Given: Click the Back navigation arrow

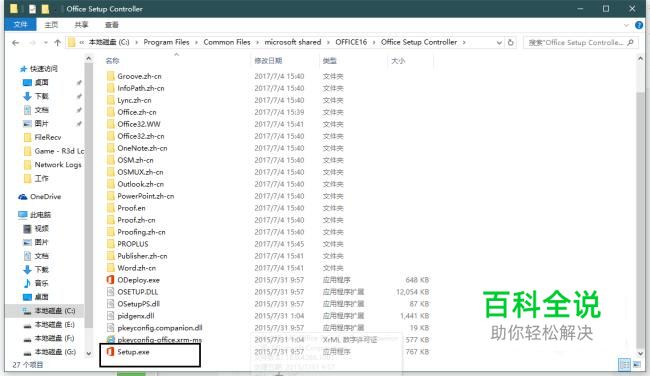Looking at the screenshot, I should pos(15,42).
